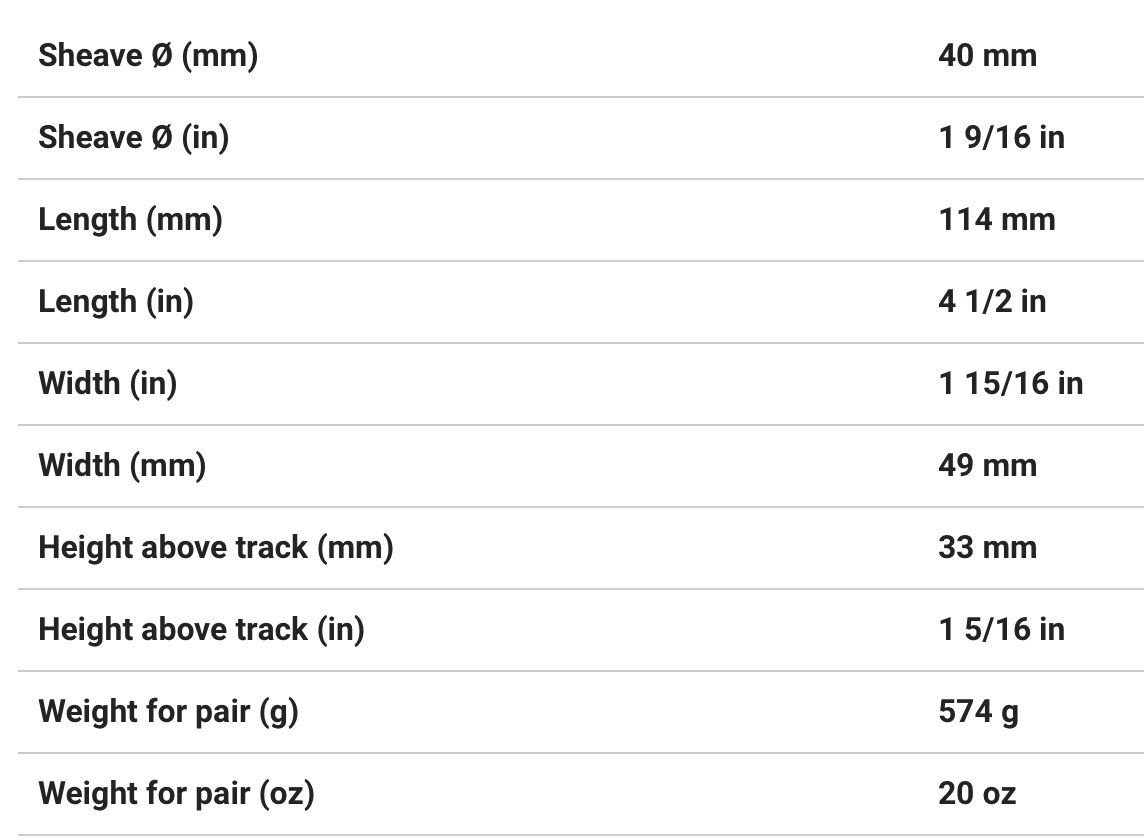Select the 1 5/16 in value
This screenshot has height=840, width=1144.
[1001, 630]
